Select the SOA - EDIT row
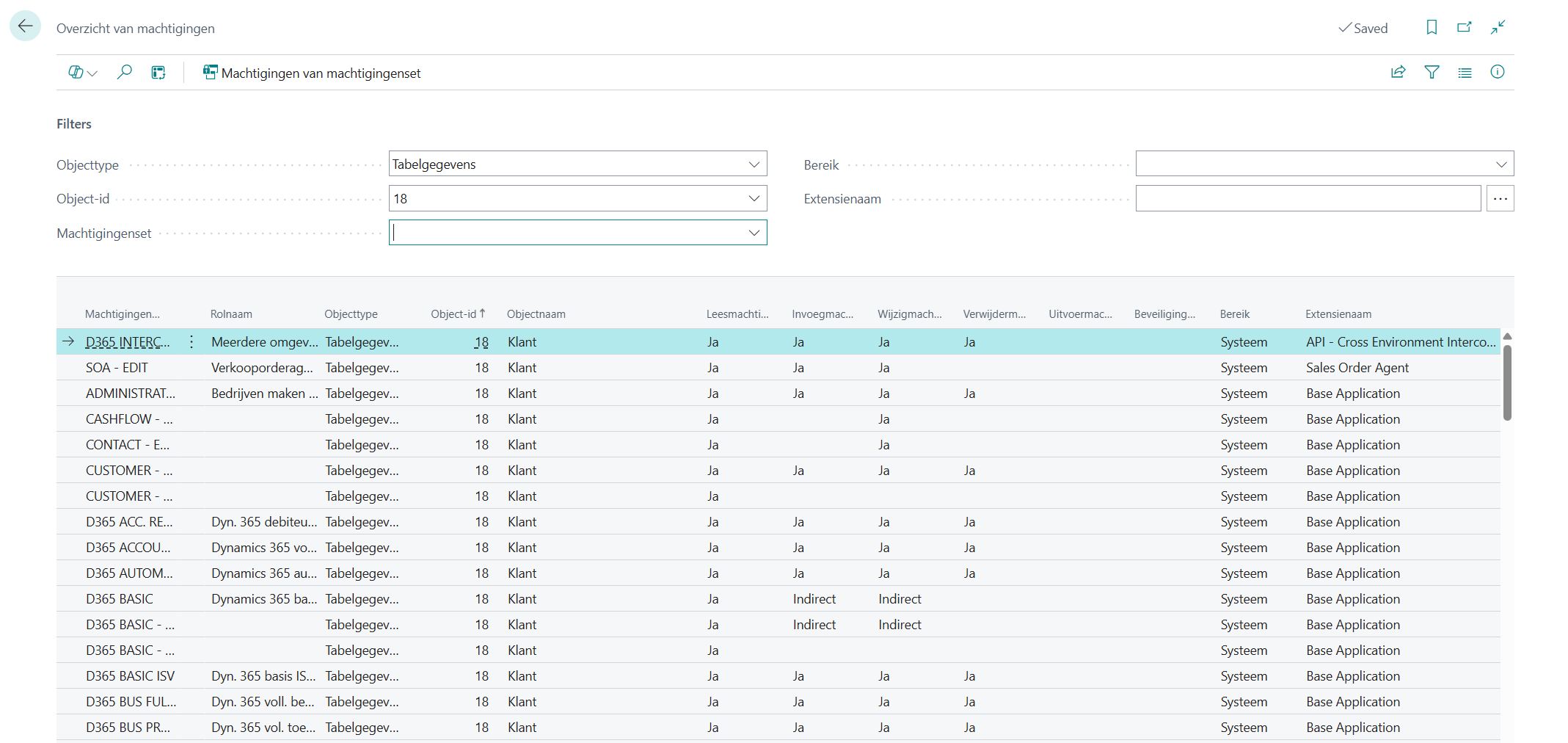This screenshot has width=1568, height=743. coord(778,367)
